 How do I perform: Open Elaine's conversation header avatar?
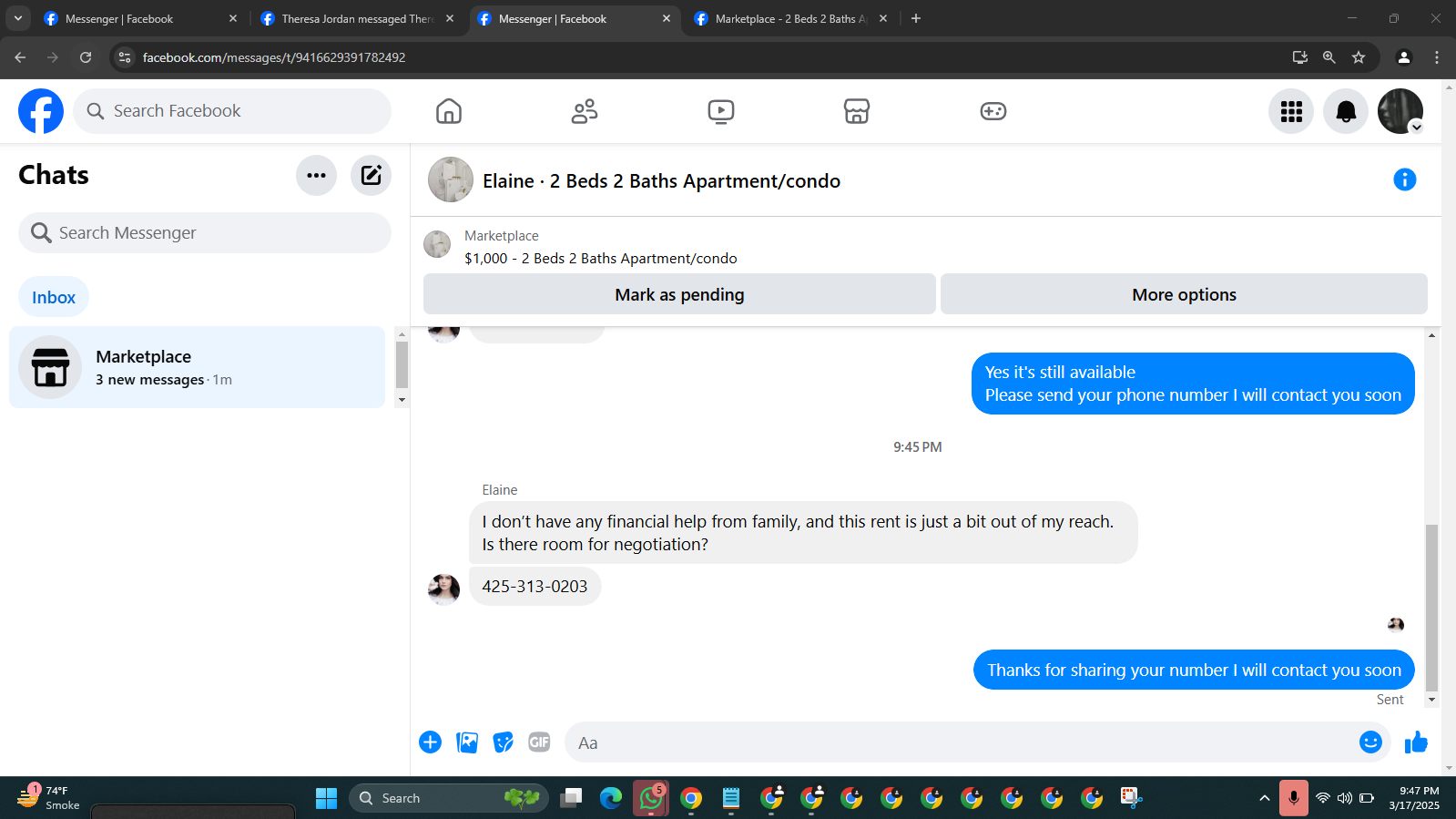click(x=451, y=179)
